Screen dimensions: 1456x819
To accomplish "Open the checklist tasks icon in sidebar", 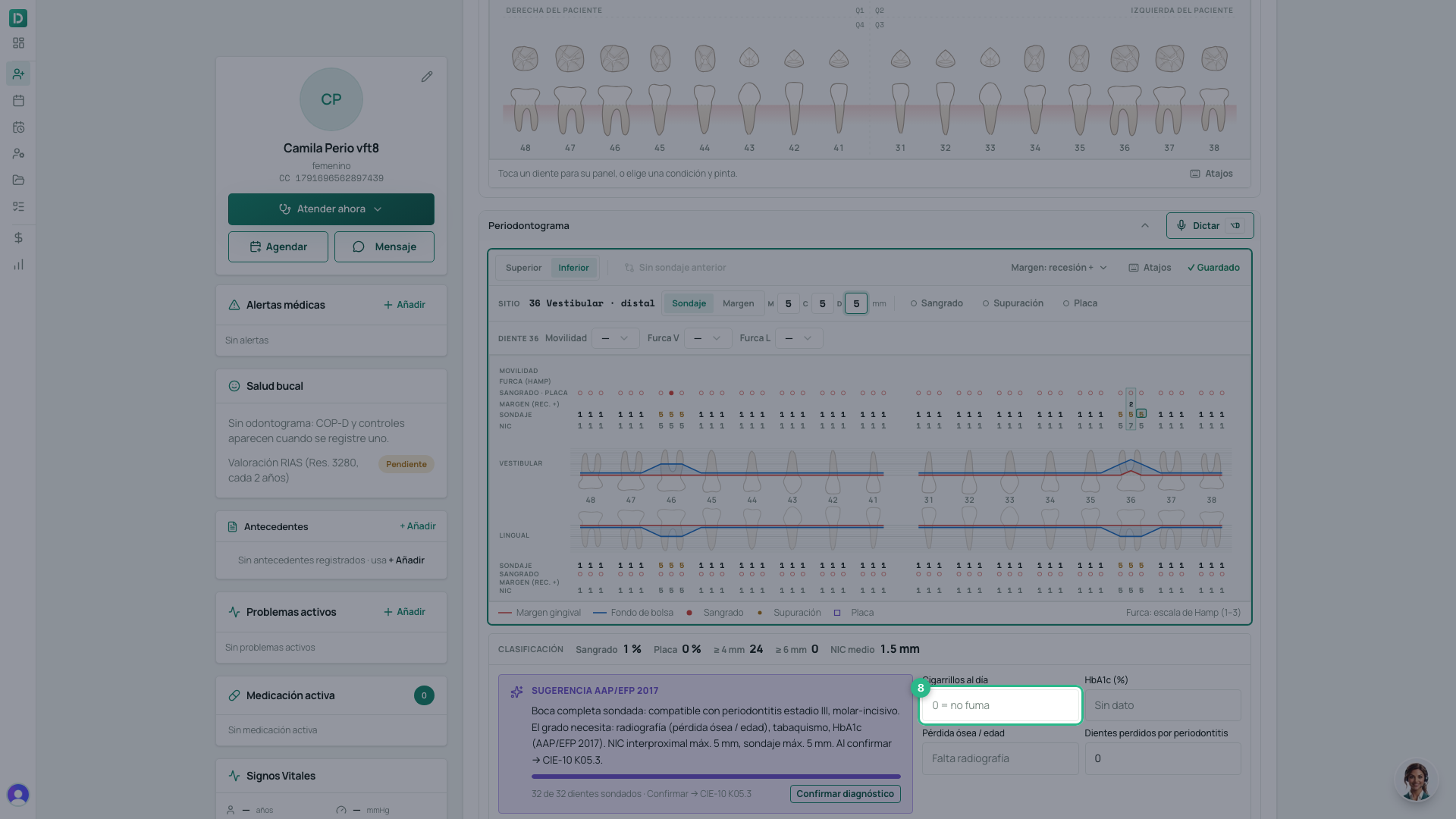I will 18,206.
